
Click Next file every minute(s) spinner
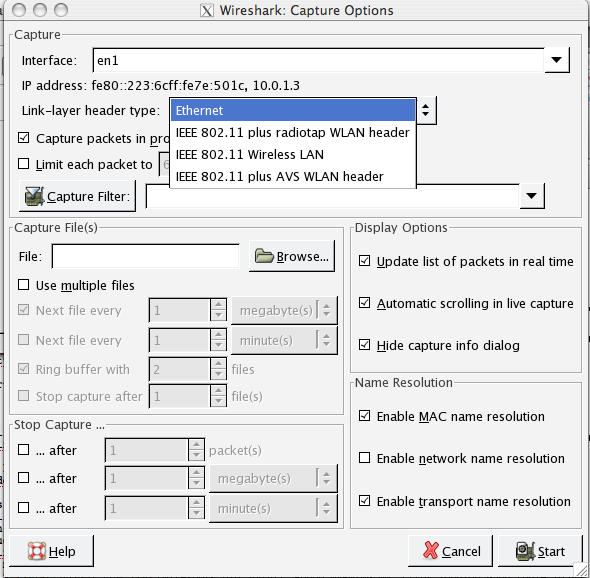tap(188, 341)
